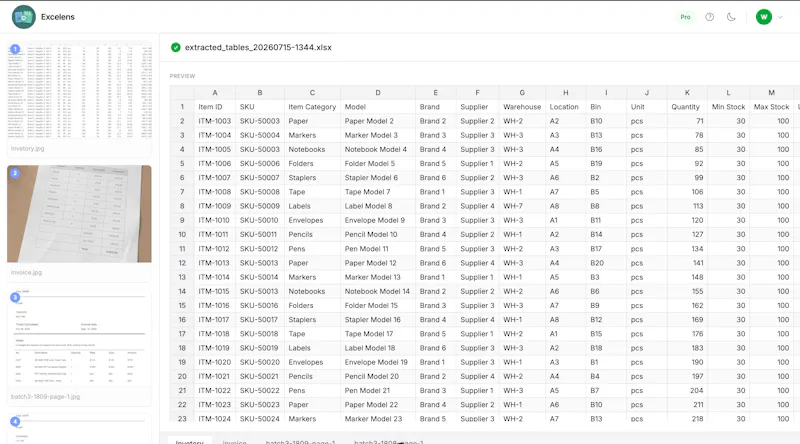Select column D header
800x444 pixels.
(378, 92)
